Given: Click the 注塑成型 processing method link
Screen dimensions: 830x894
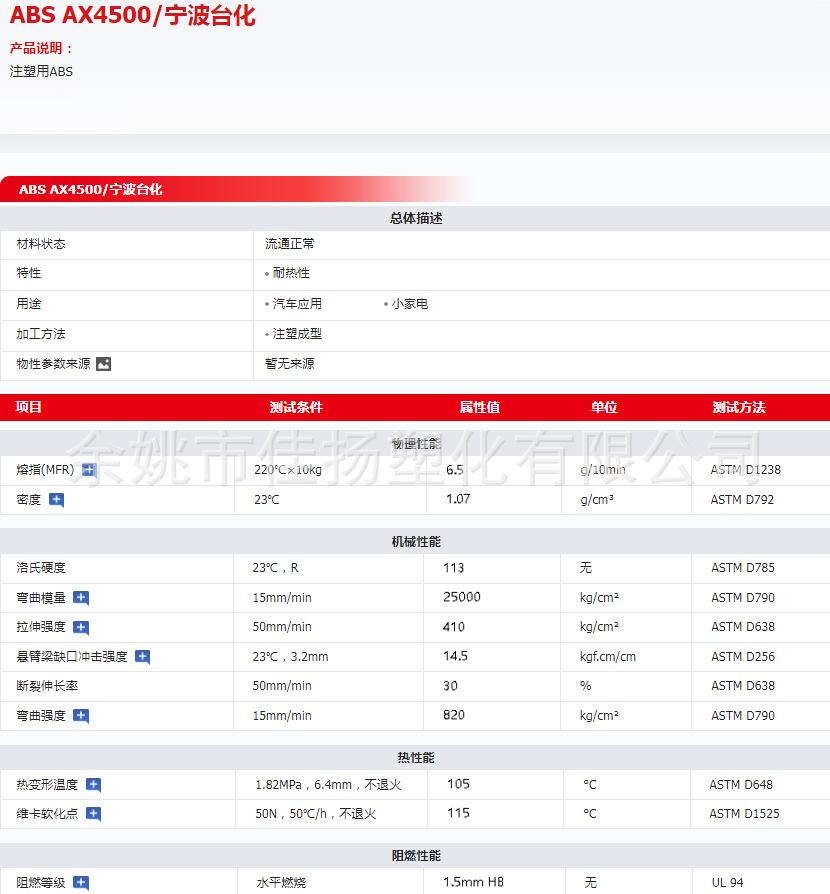Looking at the screenshot, I should [x=297, y=334].
